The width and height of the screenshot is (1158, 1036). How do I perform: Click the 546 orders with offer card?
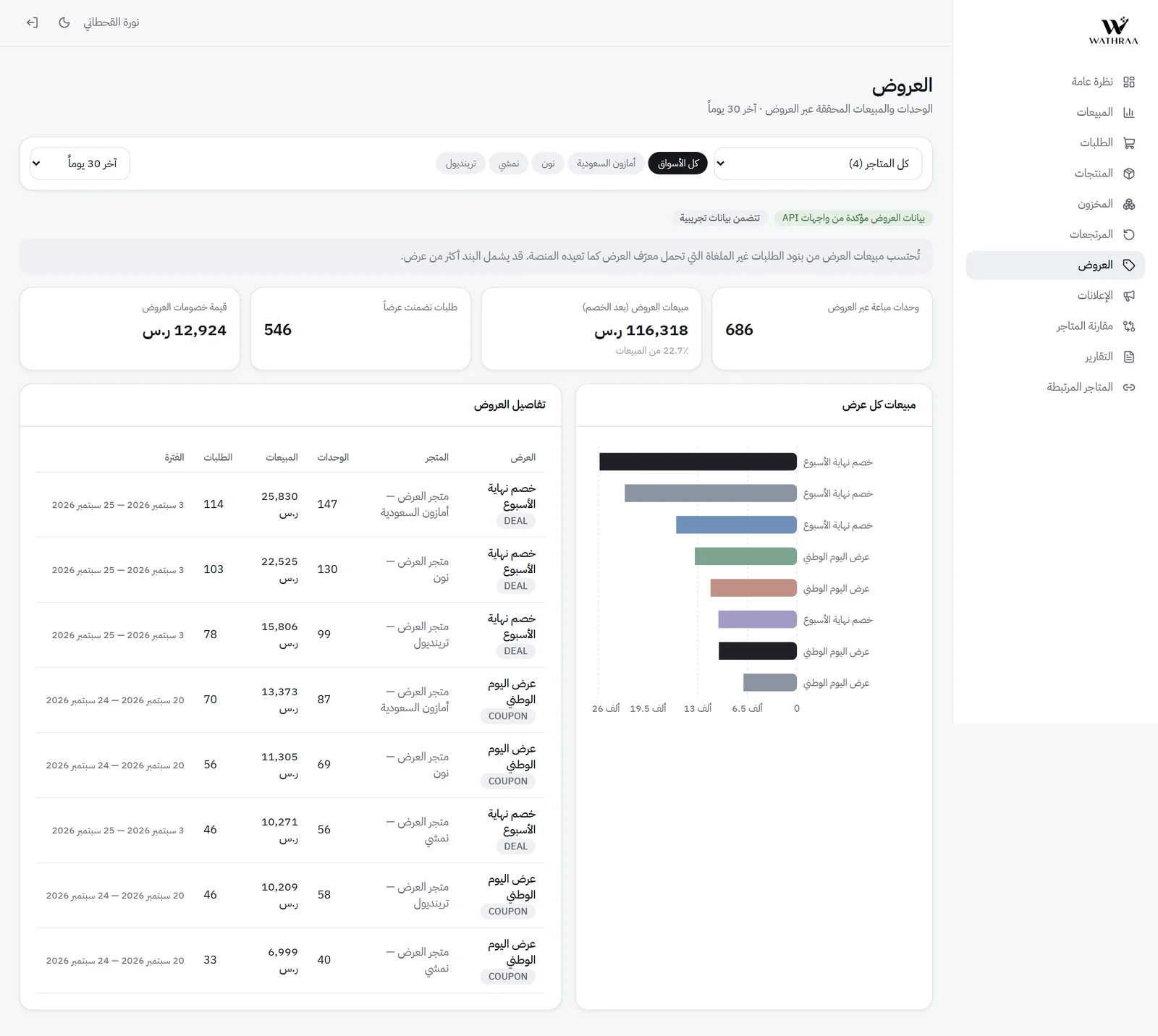click(x=360, y=329)
